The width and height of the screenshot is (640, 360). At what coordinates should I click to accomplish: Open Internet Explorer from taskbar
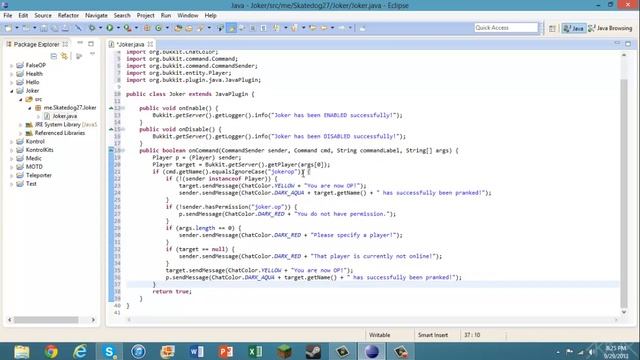tap(80, 351)
